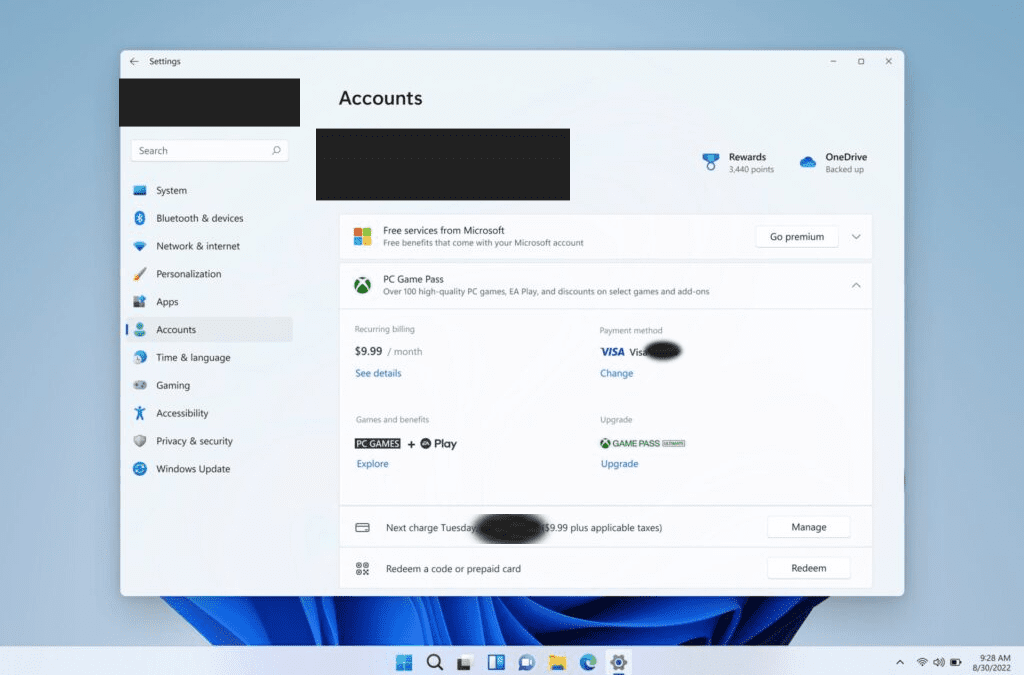Click the credit card icon beside Next charge
This screenshot has height=675, width=1024.
click(x=362, y=527)
